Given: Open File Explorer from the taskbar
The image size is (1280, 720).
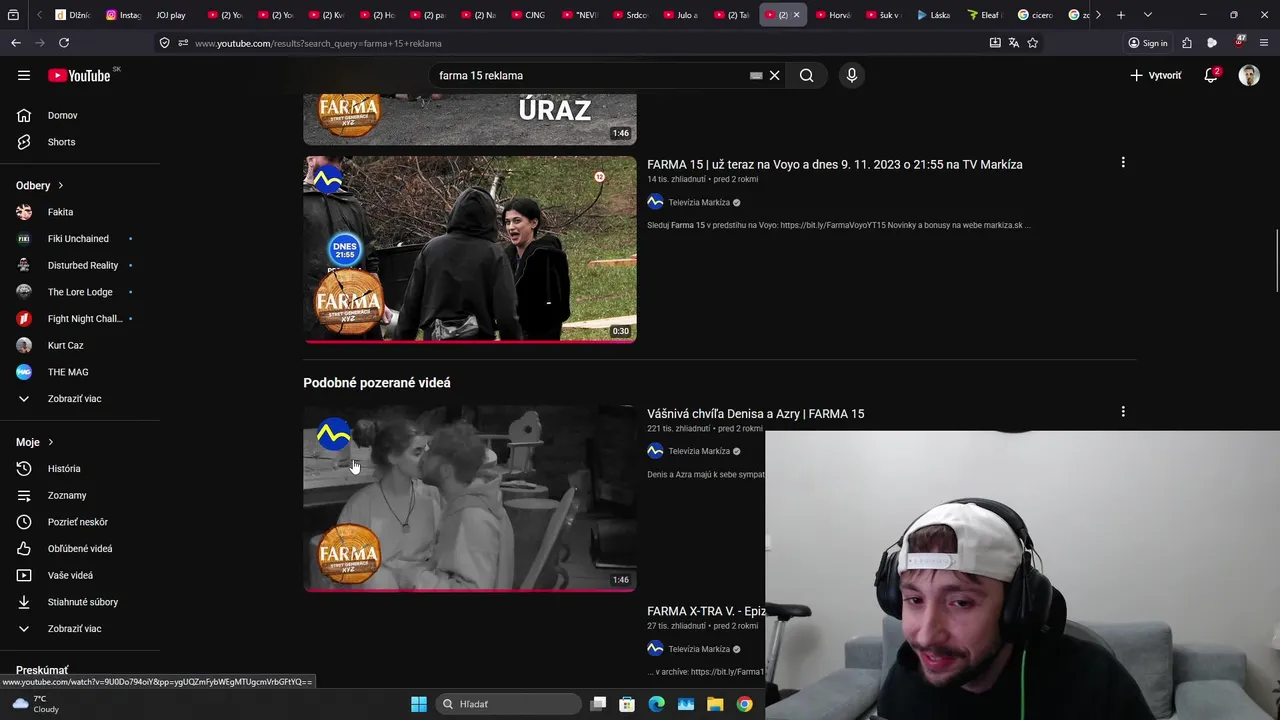Looking at the screenshot, I should pyautogui.click(x=715, y=704).
